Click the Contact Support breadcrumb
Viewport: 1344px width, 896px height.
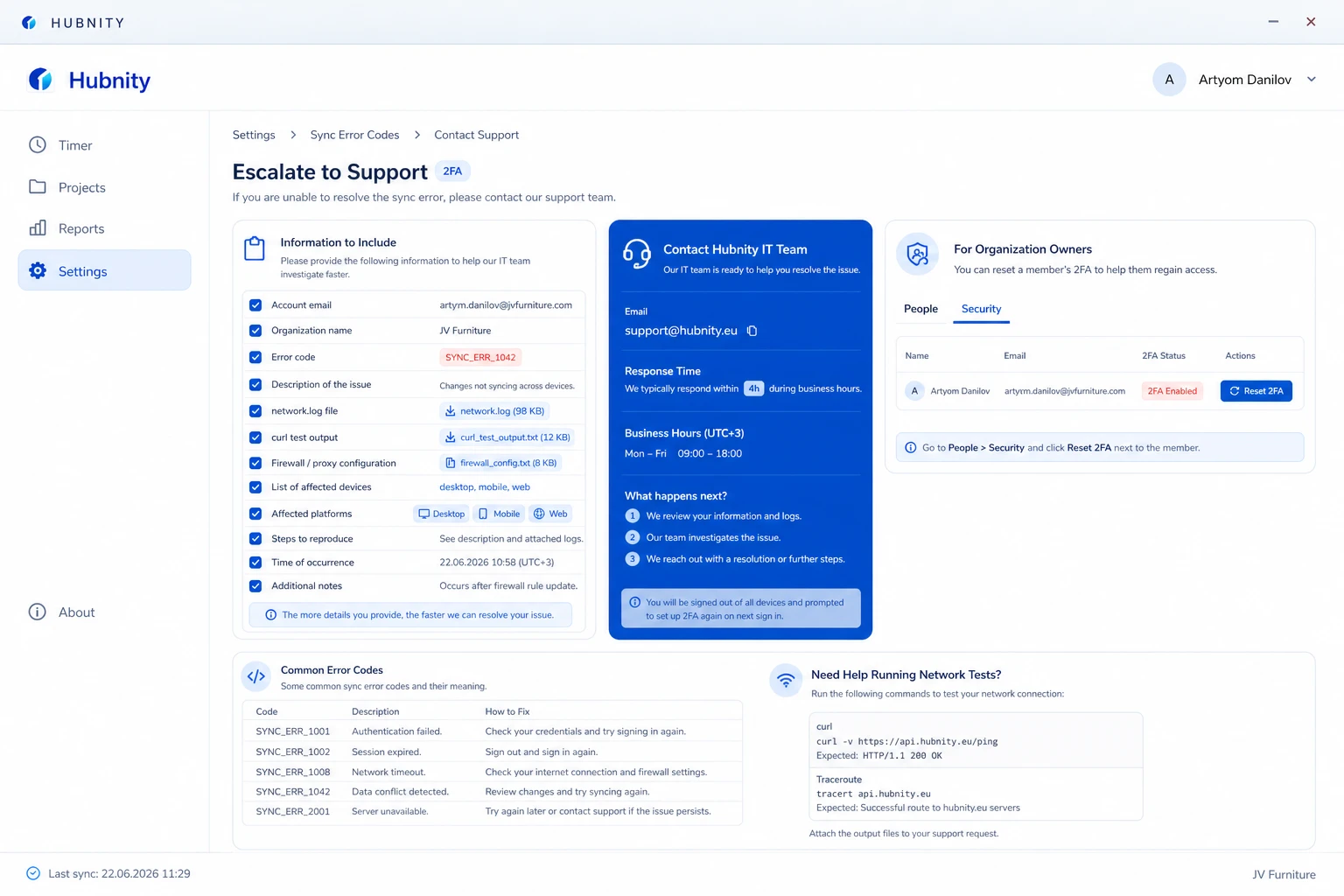[477, 135]
